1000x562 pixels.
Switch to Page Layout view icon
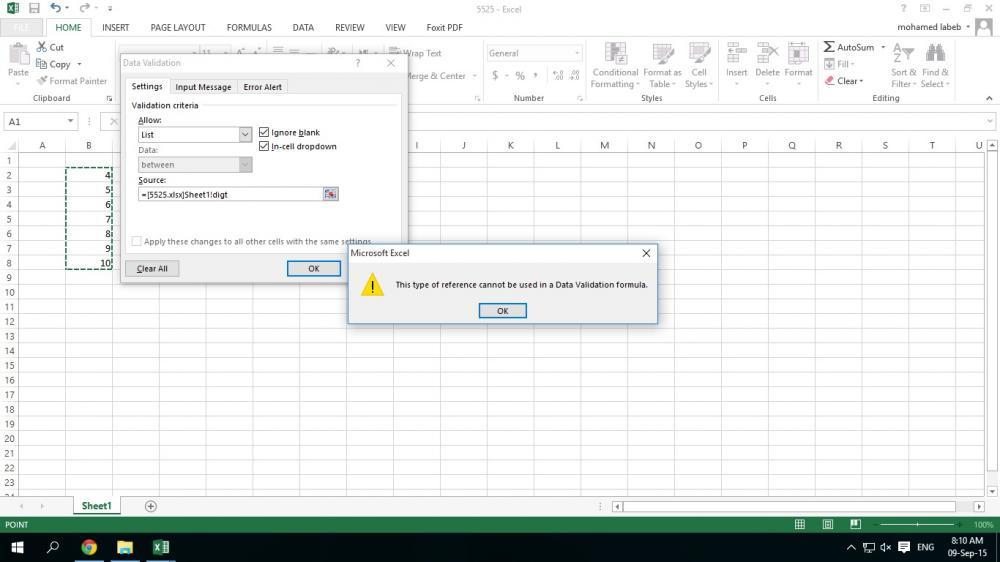[x=828, y=524]
